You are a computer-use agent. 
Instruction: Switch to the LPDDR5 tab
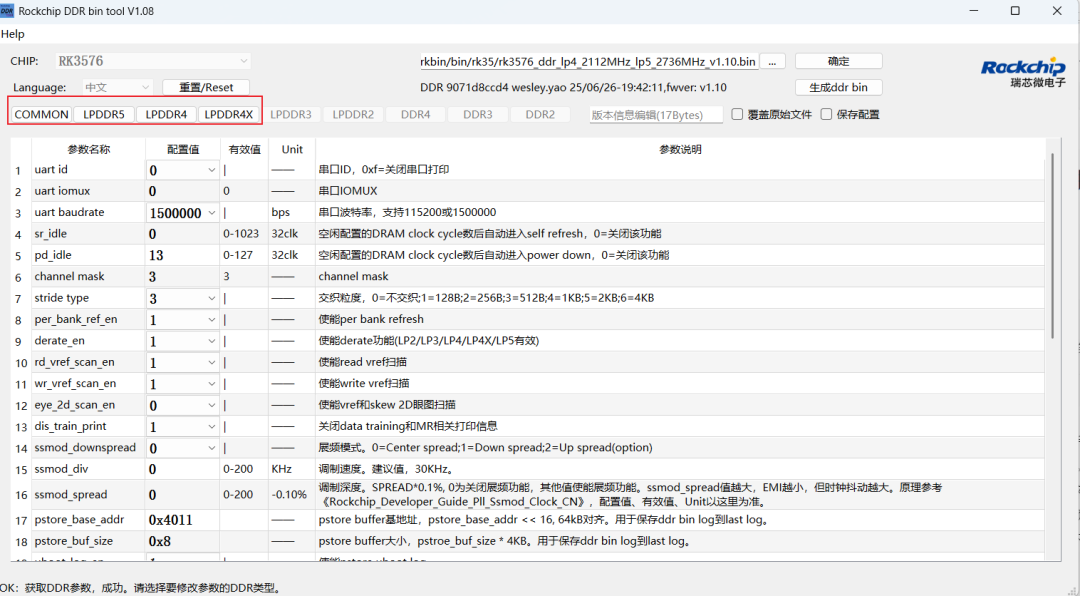pos(104,114)
